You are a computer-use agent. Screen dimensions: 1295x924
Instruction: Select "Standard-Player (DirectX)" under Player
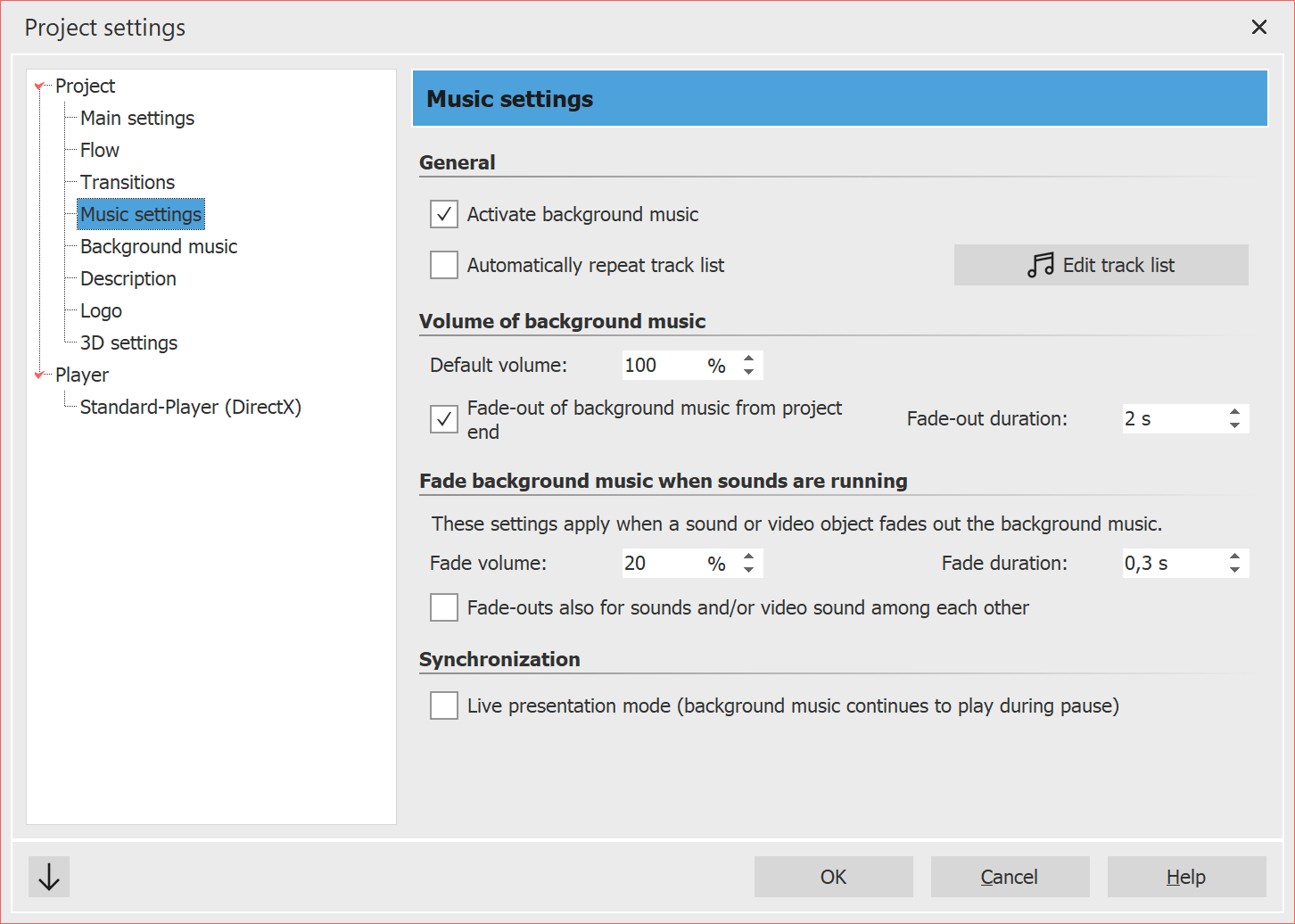191,407
